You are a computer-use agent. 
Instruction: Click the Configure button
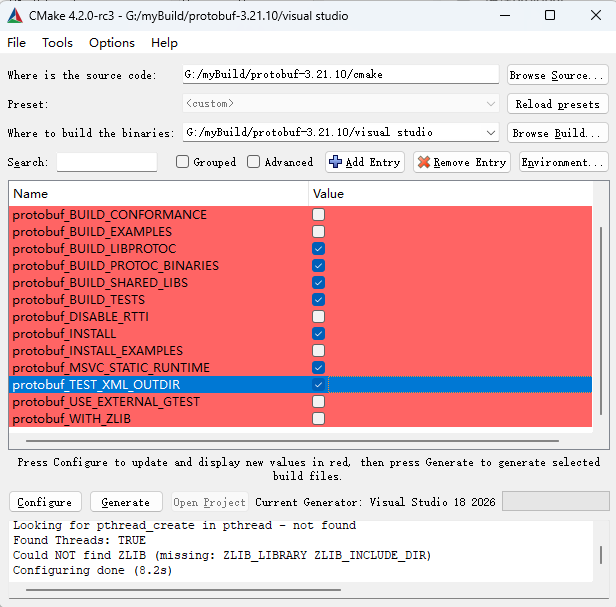pos(45,502)
